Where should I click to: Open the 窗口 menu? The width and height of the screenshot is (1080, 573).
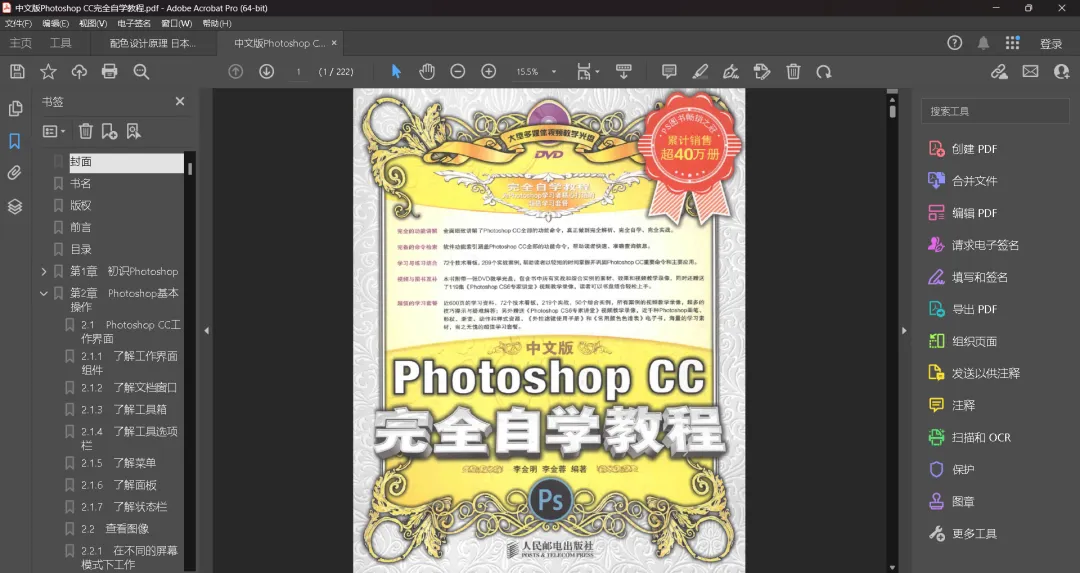[x=177, y=23]
